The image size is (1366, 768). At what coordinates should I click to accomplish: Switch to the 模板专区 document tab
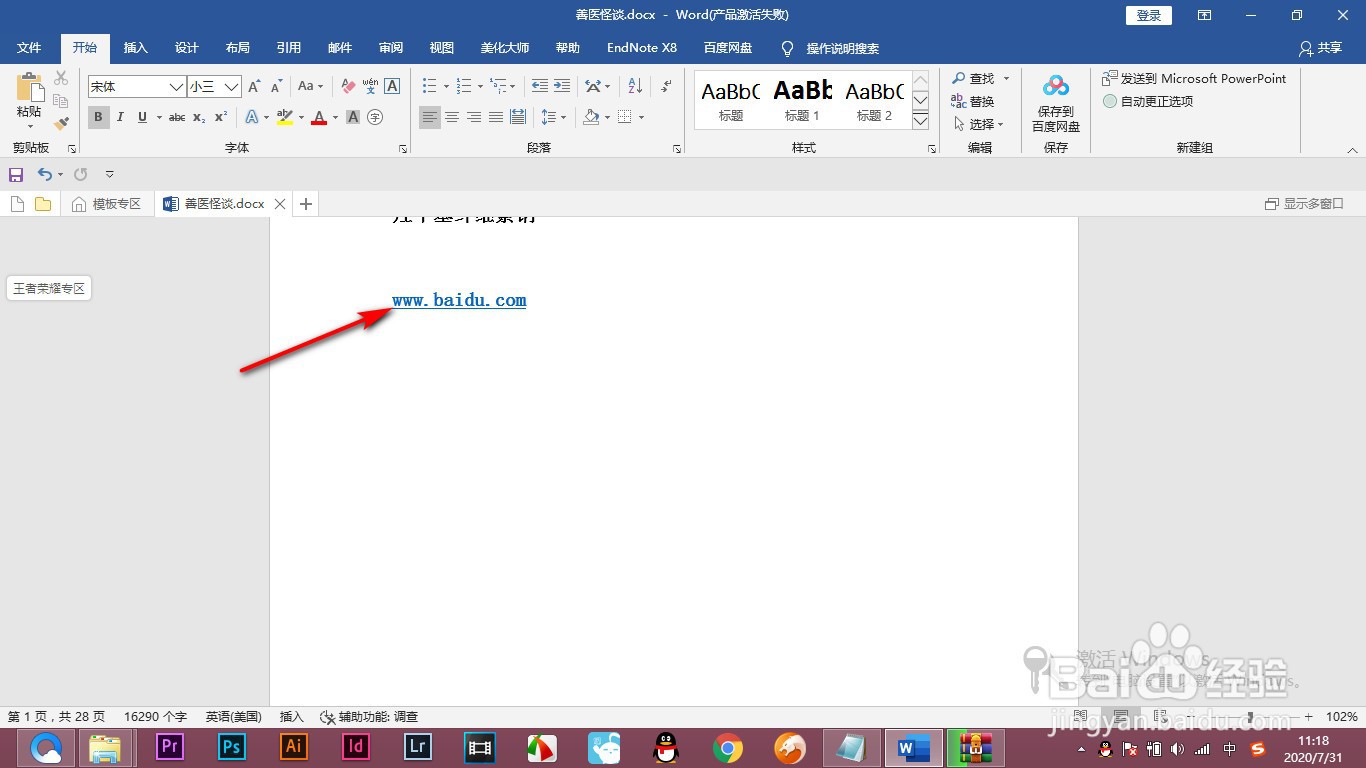coord(109,204)
